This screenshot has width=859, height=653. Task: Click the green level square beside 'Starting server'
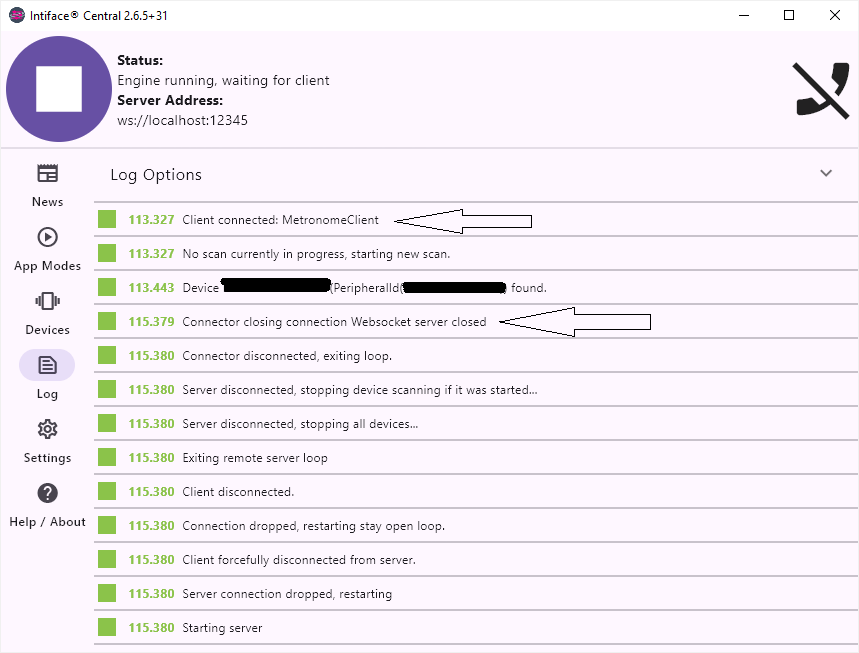pyautogui.click(x=107, y=627)
